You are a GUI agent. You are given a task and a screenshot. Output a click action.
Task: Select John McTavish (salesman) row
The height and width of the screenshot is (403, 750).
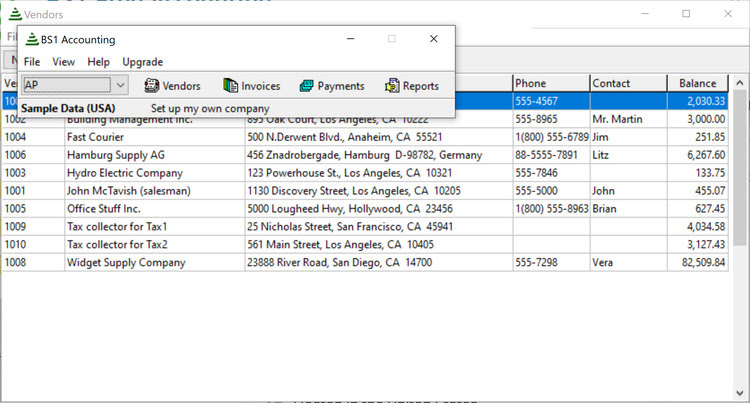365,191
